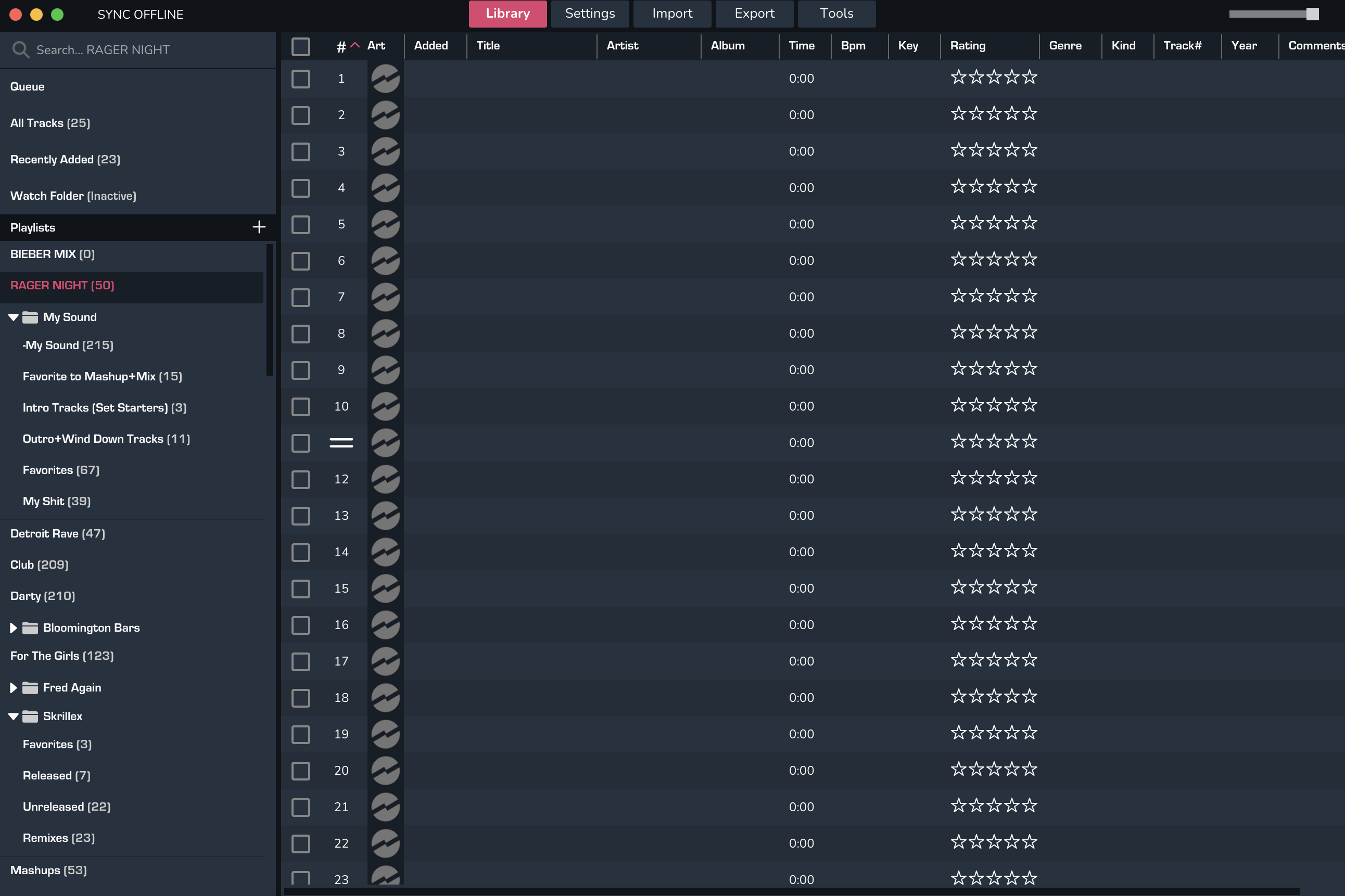The height and width of the screenshot is (896, 1345).
Task: Click the Bloomington Bars folder icon
Action: click(30, 628)
